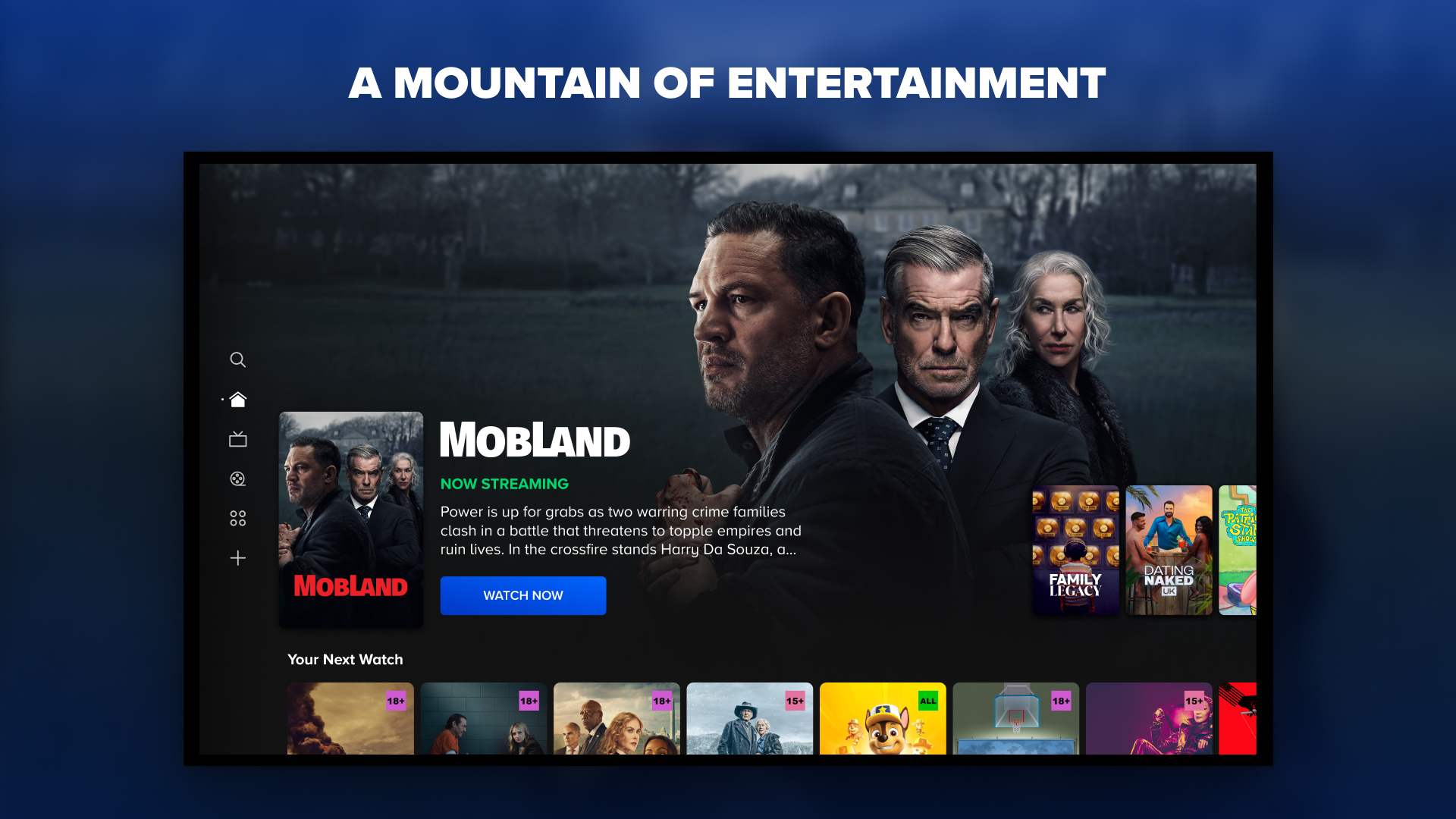Select the Dating Naked UK thumbnail
Screen dimensions: 1456x819
point(1169,550)
